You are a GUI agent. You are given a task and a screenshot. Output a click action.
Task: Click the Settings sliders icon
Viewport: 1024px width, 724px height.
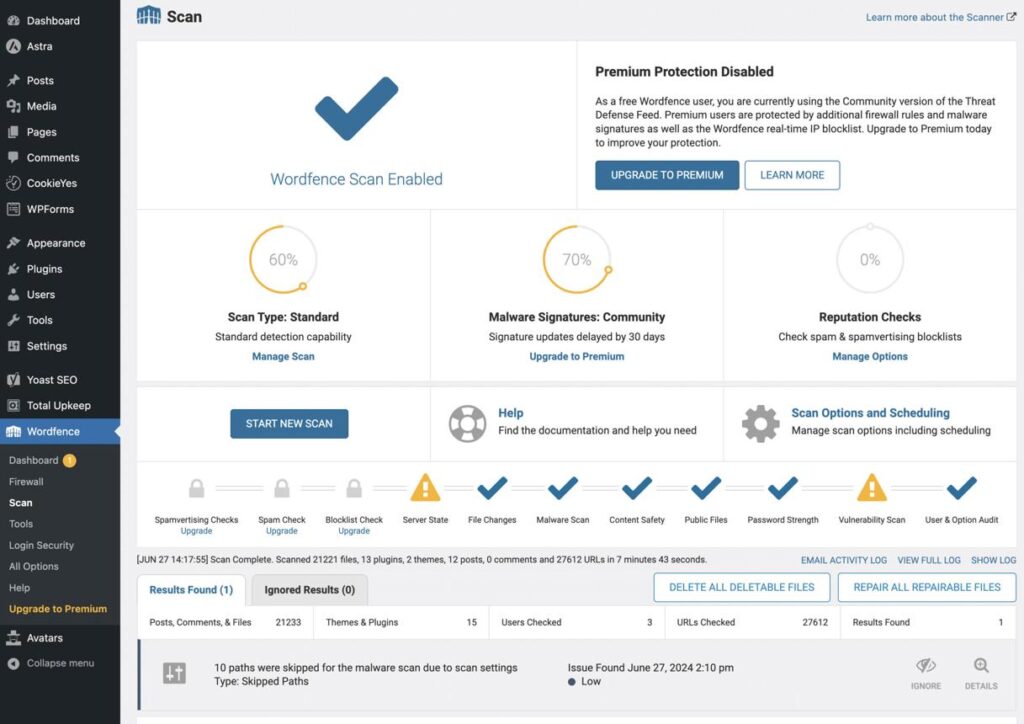pos(13,346)
